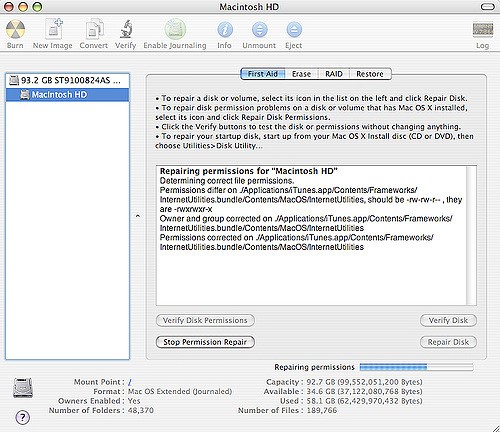
Task: Click the Burn toolbar icon
Action: pos(15,30)
